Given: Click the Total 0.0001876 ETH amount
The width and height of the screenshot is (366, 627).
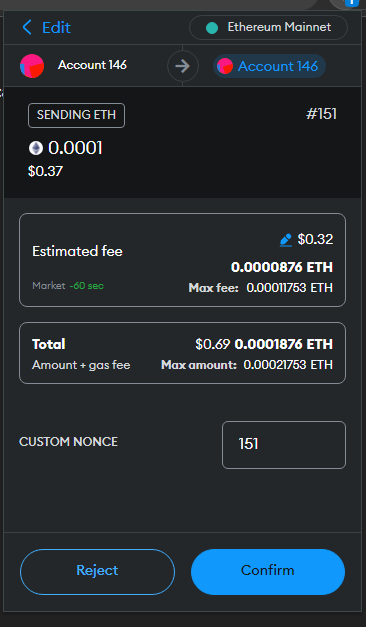Looking at the screenshot, I should 284,344.
